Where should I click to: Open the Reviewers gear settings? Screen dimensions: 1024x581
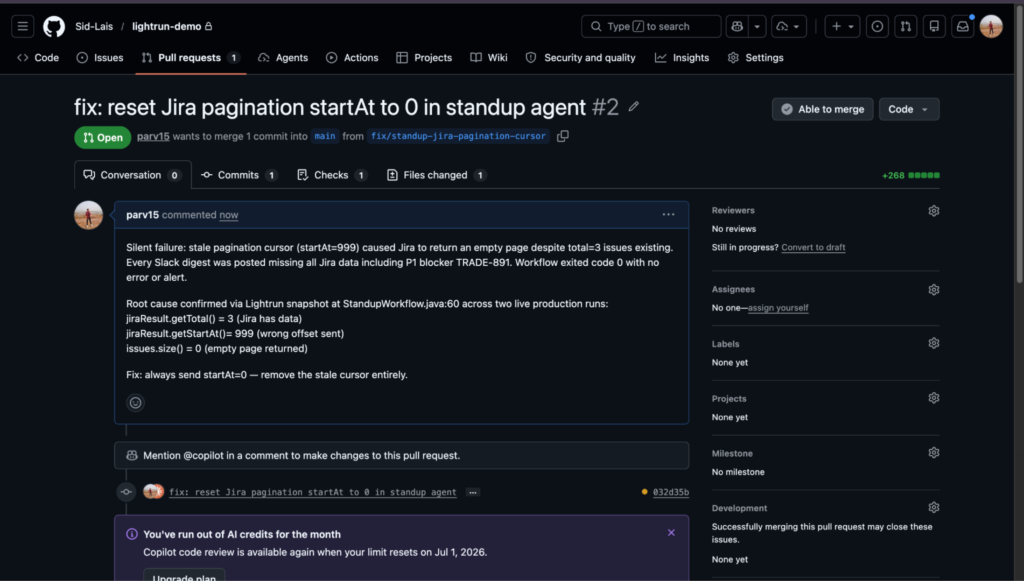coord(934,211)
